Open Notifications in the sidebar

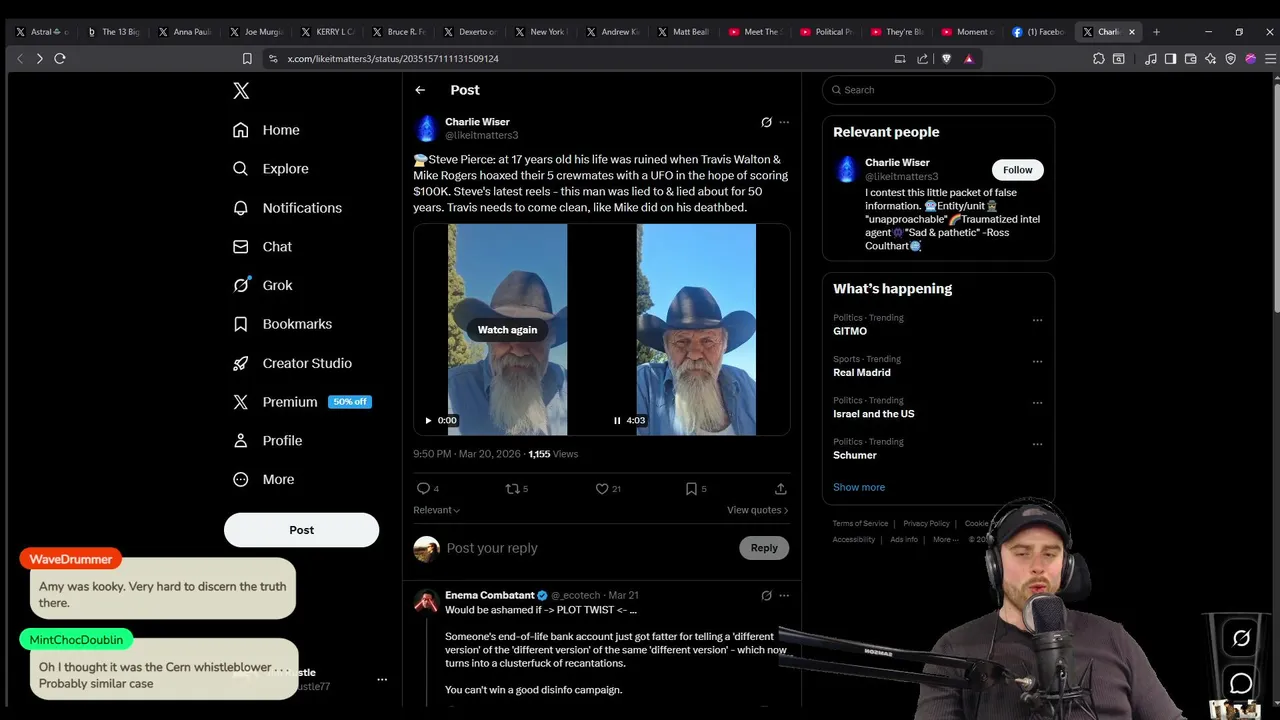pyautogui.click(x=287, y=208)
